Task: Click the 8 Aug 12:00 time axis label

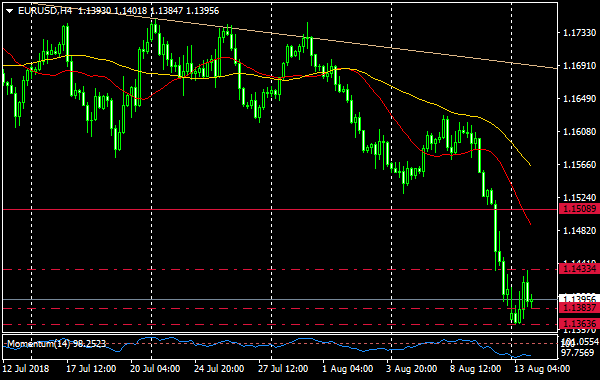Action: 475,369
